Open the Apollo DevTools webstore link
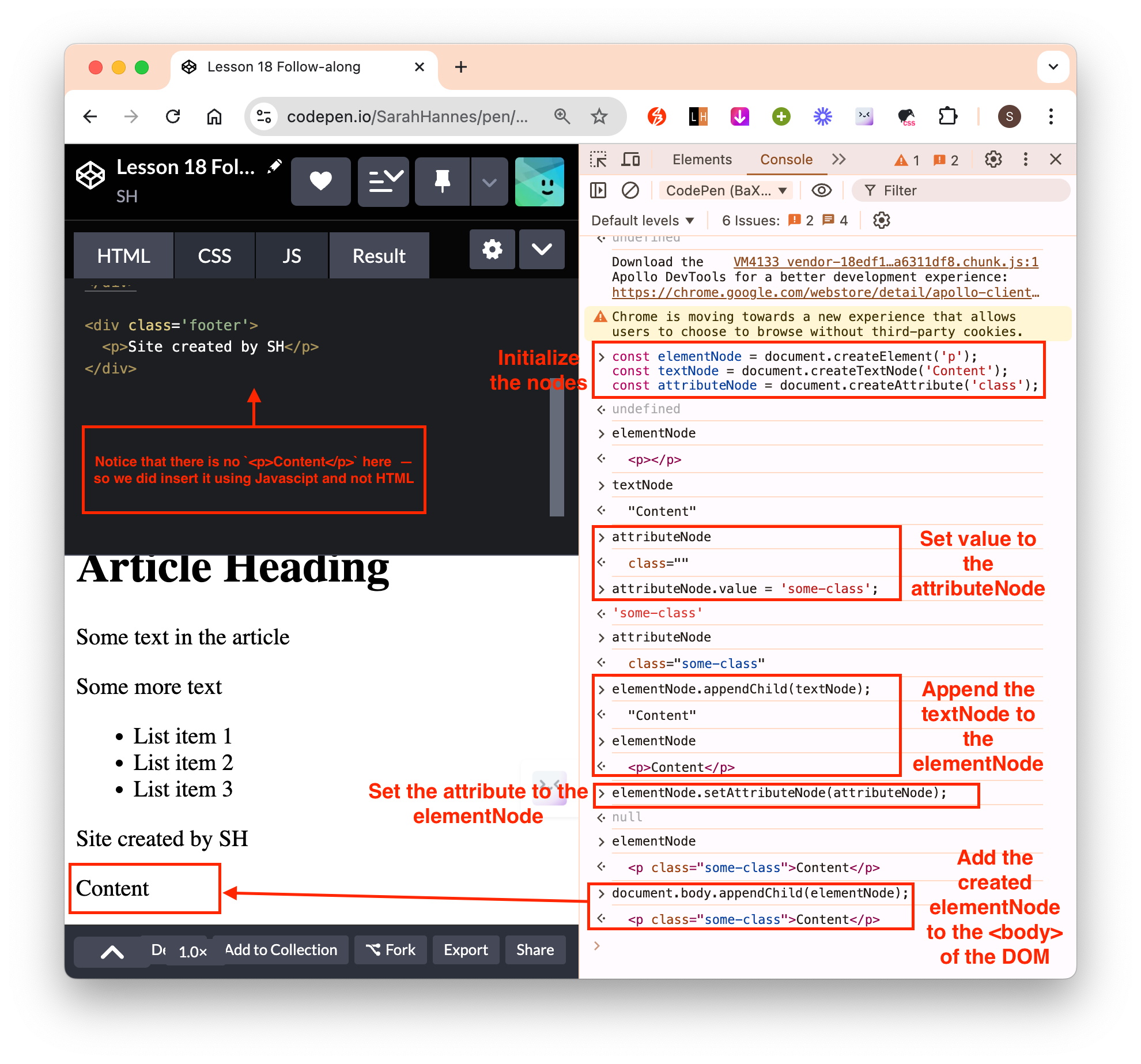The image size is (1141, 1064). point(825,292)
